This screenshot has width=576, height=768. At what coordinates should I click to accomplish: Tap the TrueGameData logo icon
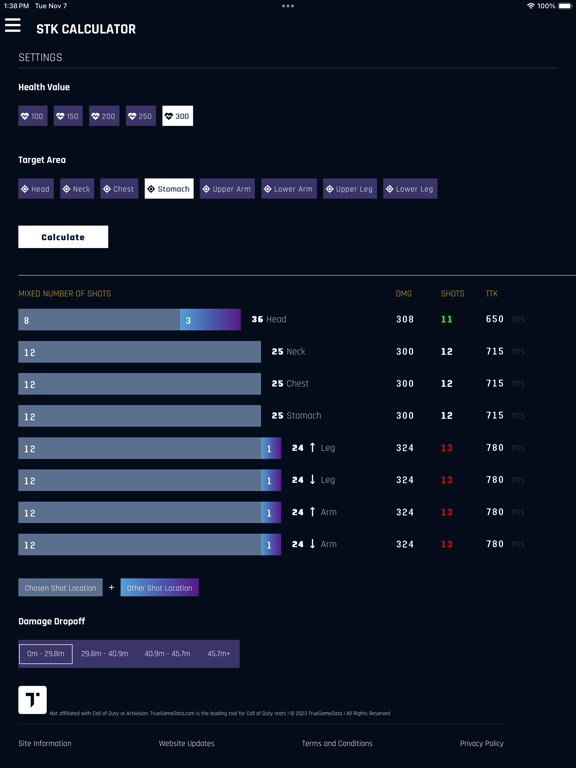32,700
